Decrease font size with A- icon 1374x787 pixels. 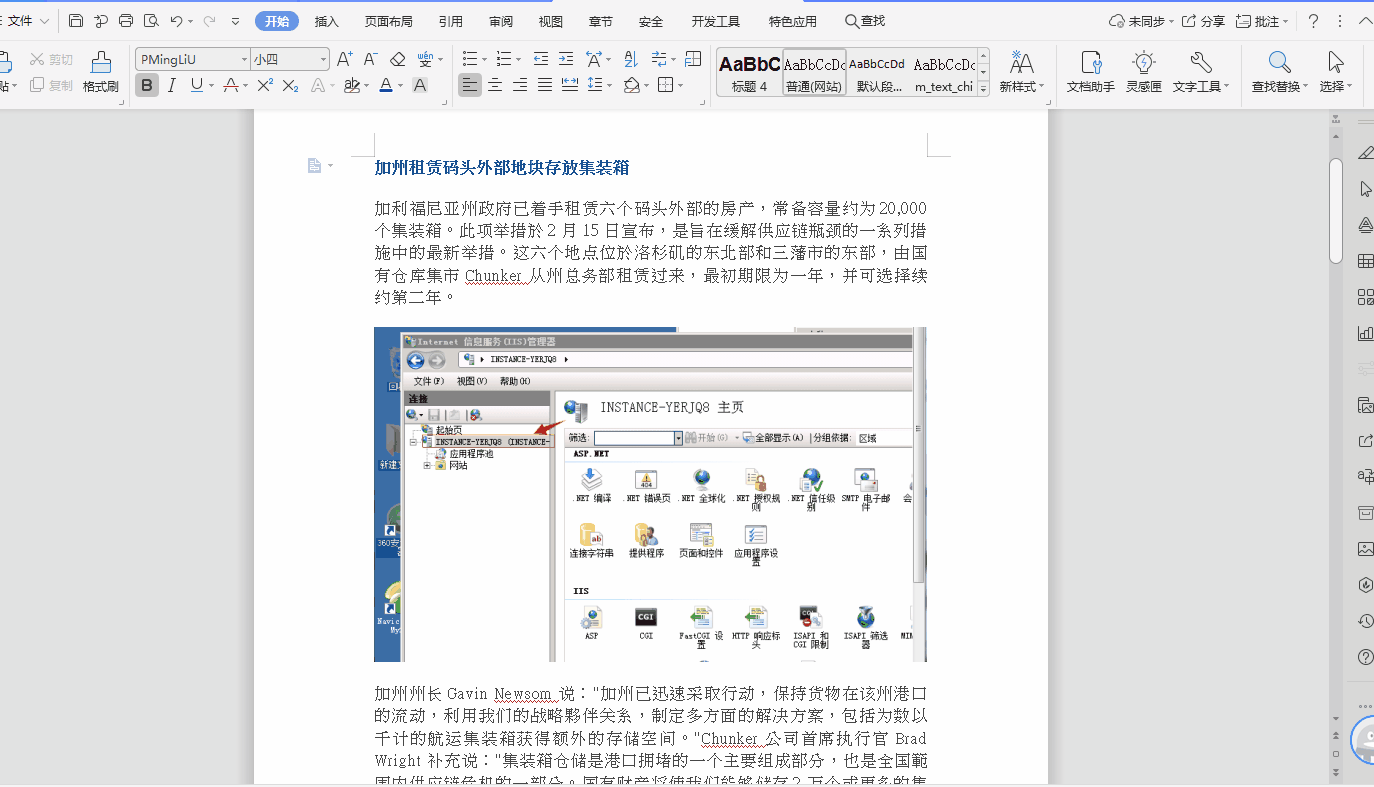[x=370, y=60]
